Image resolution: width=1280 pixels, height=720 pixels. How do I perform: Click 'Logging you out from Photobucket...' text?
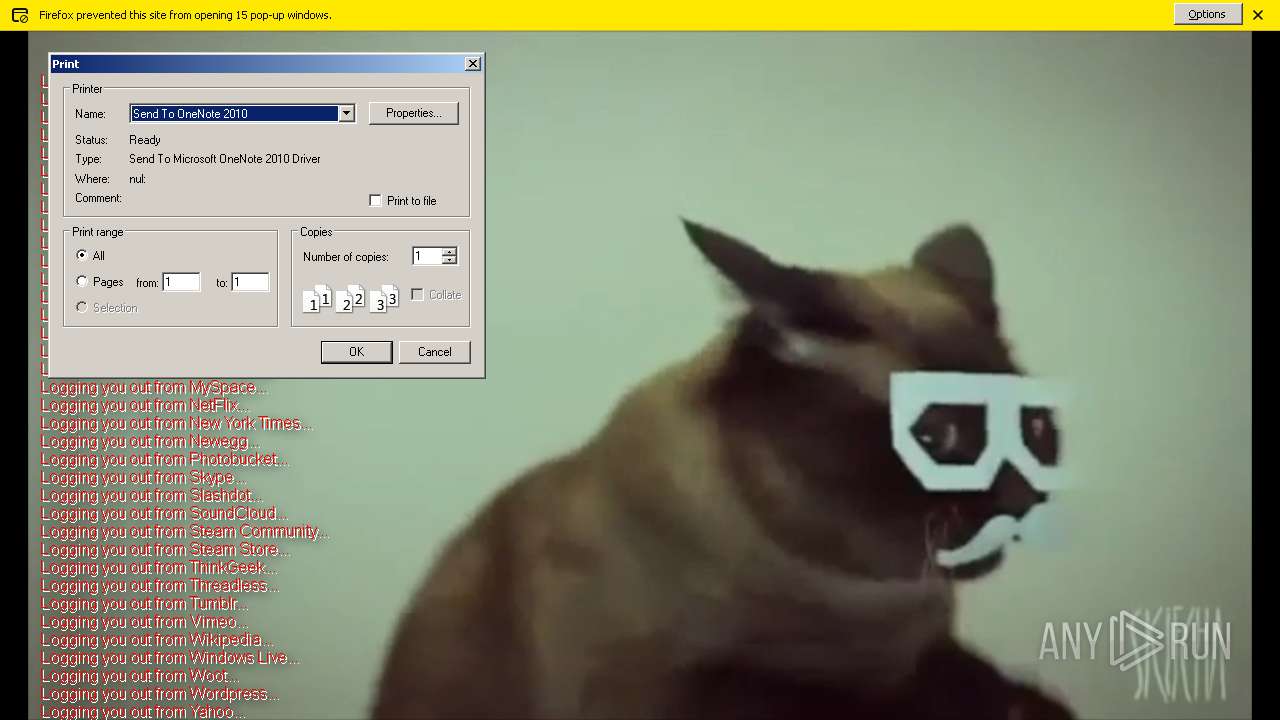[165, 459]
